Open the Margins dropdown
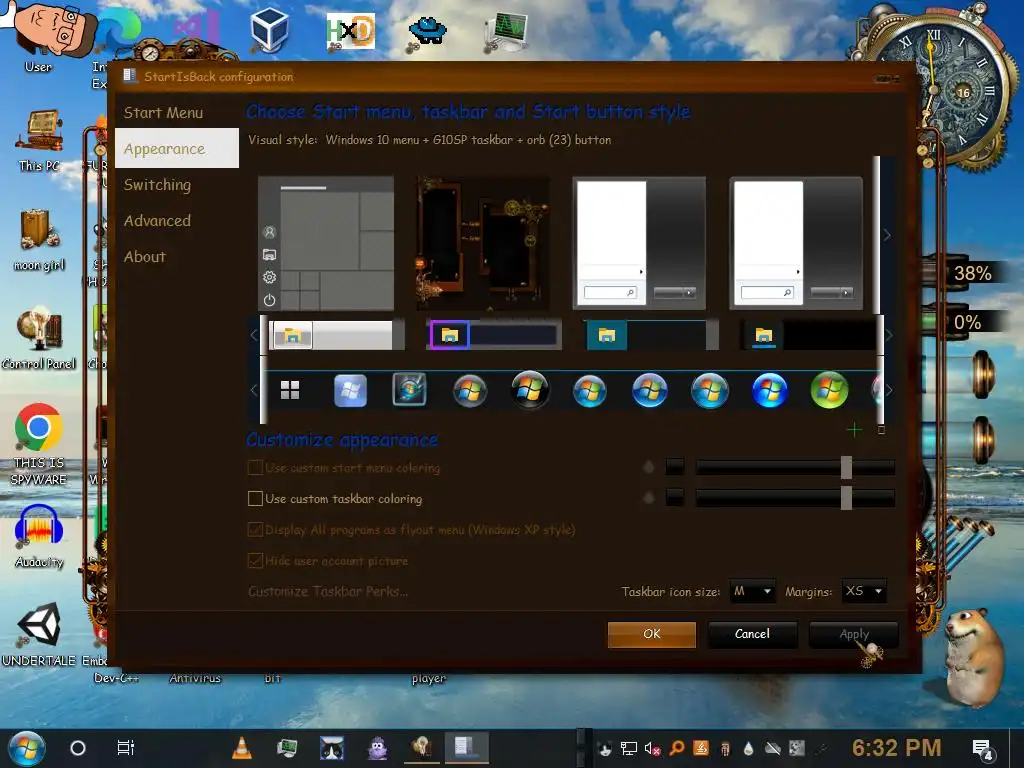This screenshot has height=768, width=1024. click(864, 591)
